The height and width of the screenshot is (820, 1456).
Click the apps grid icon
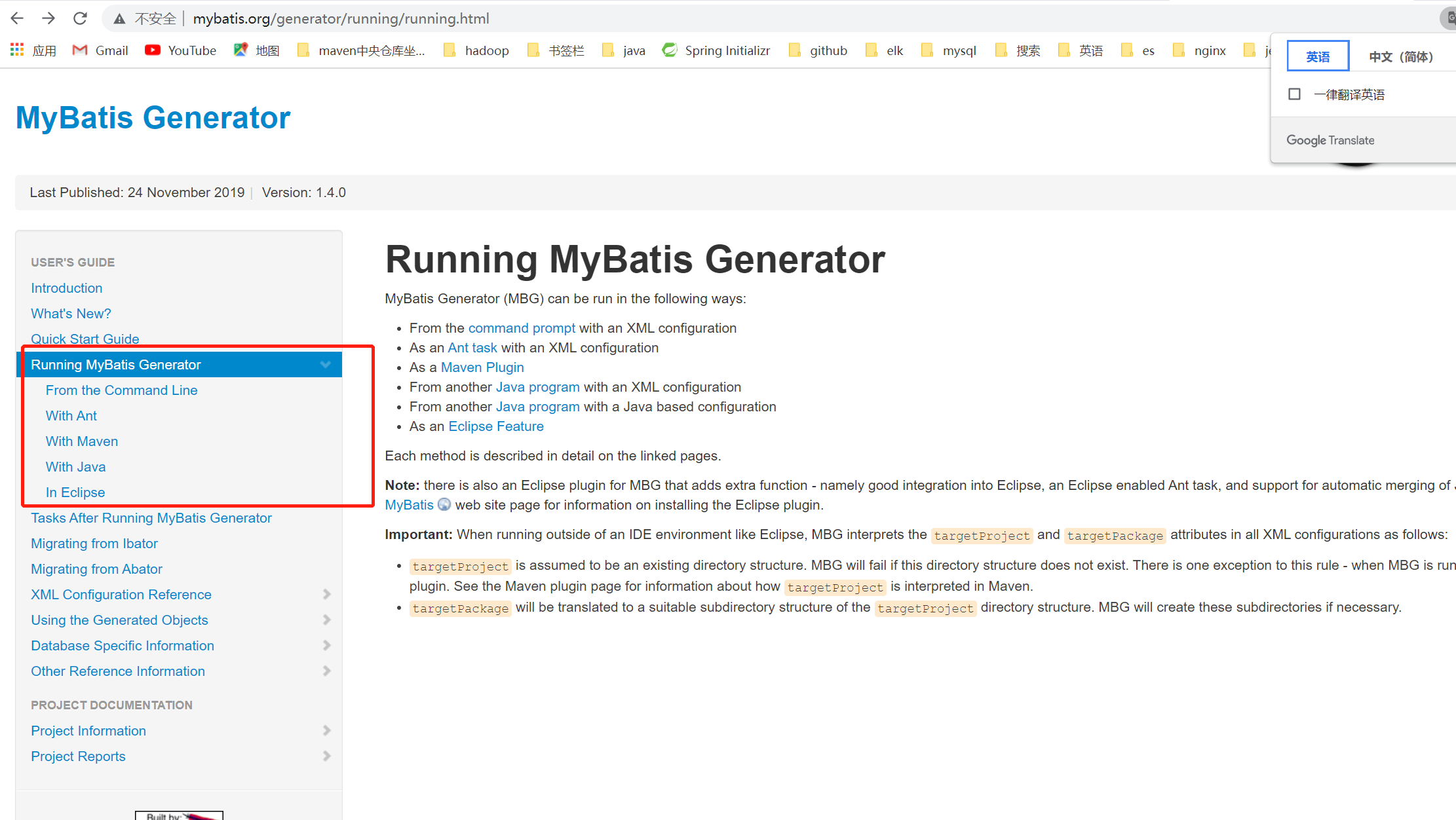click(x=17, y=50)
